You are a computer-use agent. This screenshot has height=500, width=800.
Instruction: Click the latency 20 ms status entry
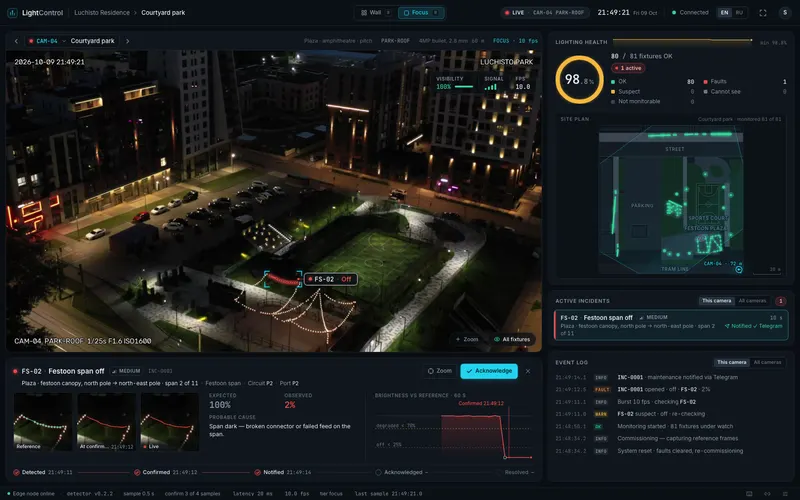[253, 494]
